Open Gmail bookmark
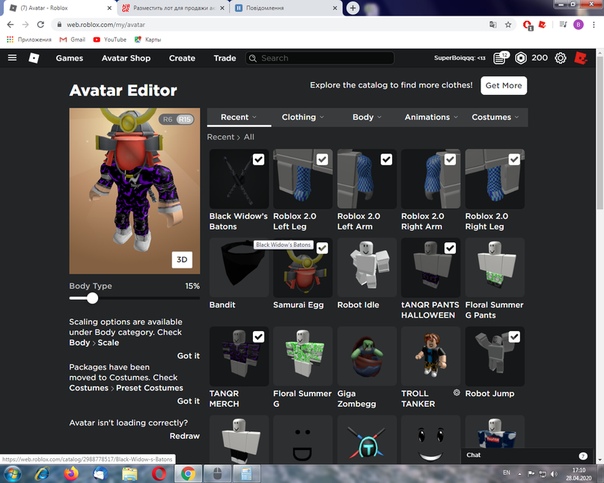 72,39
